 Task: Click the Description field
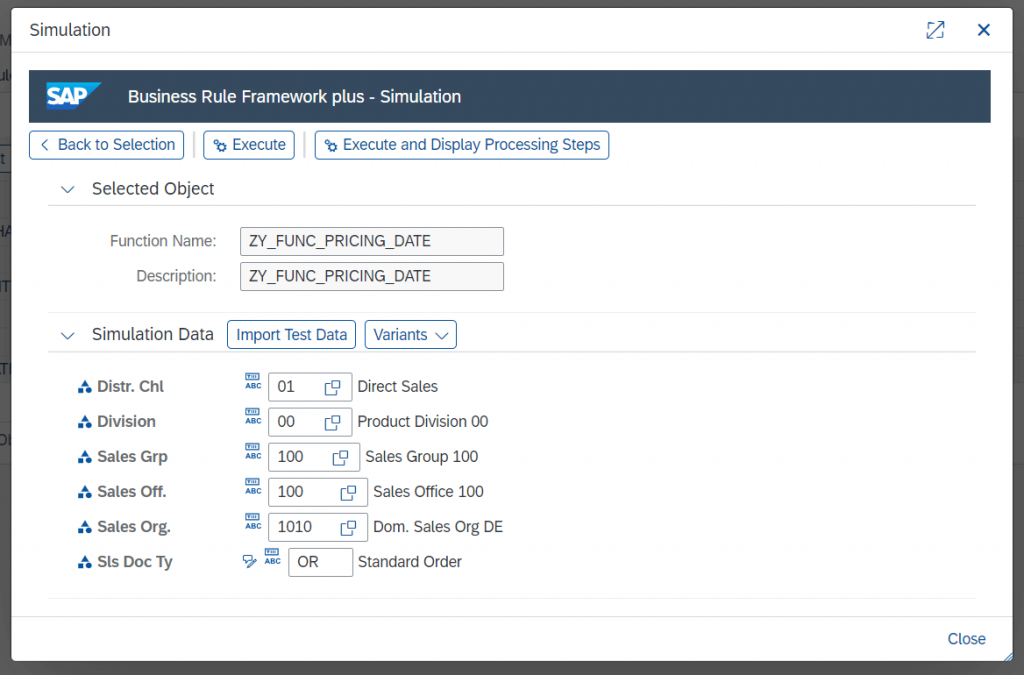[x=372, y=277]
